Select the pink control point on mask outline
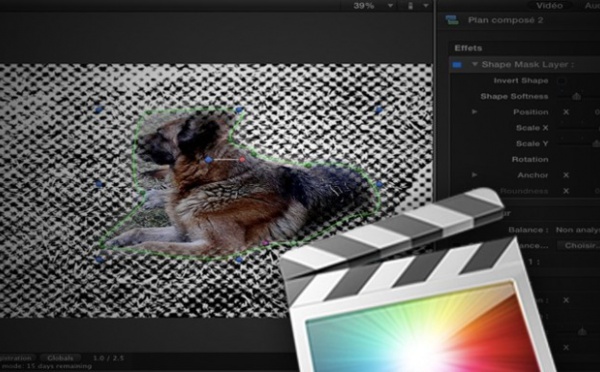 [x=265, y=243]
